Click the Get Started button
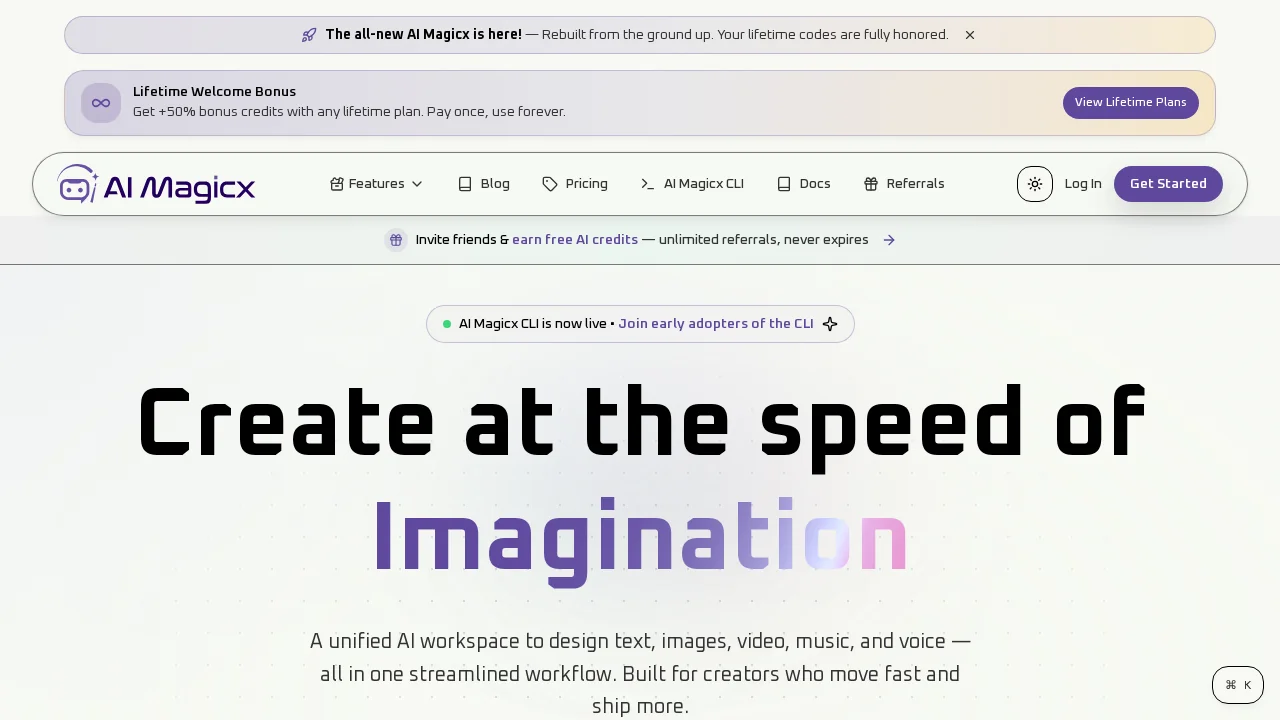Viewport: 1280px width, 720px height. point(1168,184)
